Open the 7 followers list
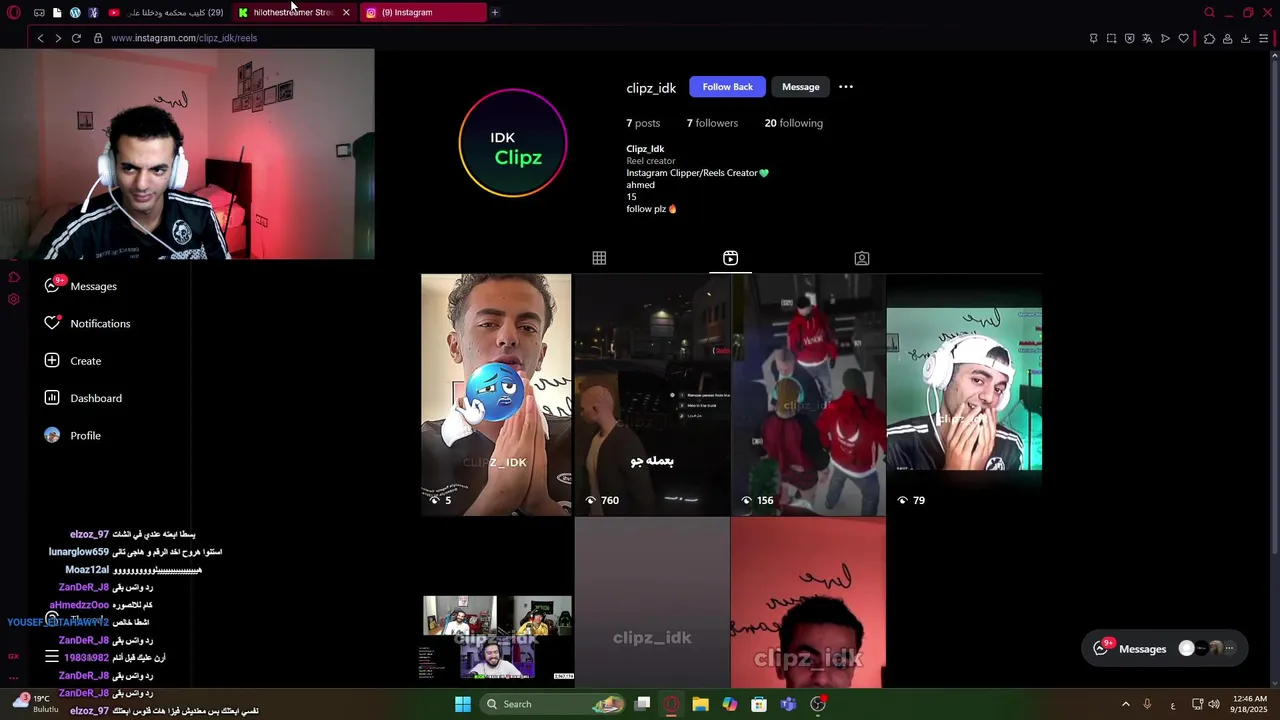 tap(712, 123)
